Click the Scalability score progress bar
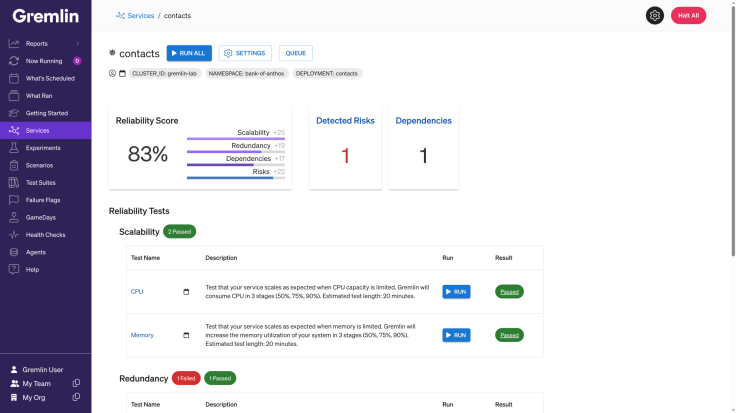Viewport: 736px width, 413px height. pyautogui.click(x=236, y=139)
